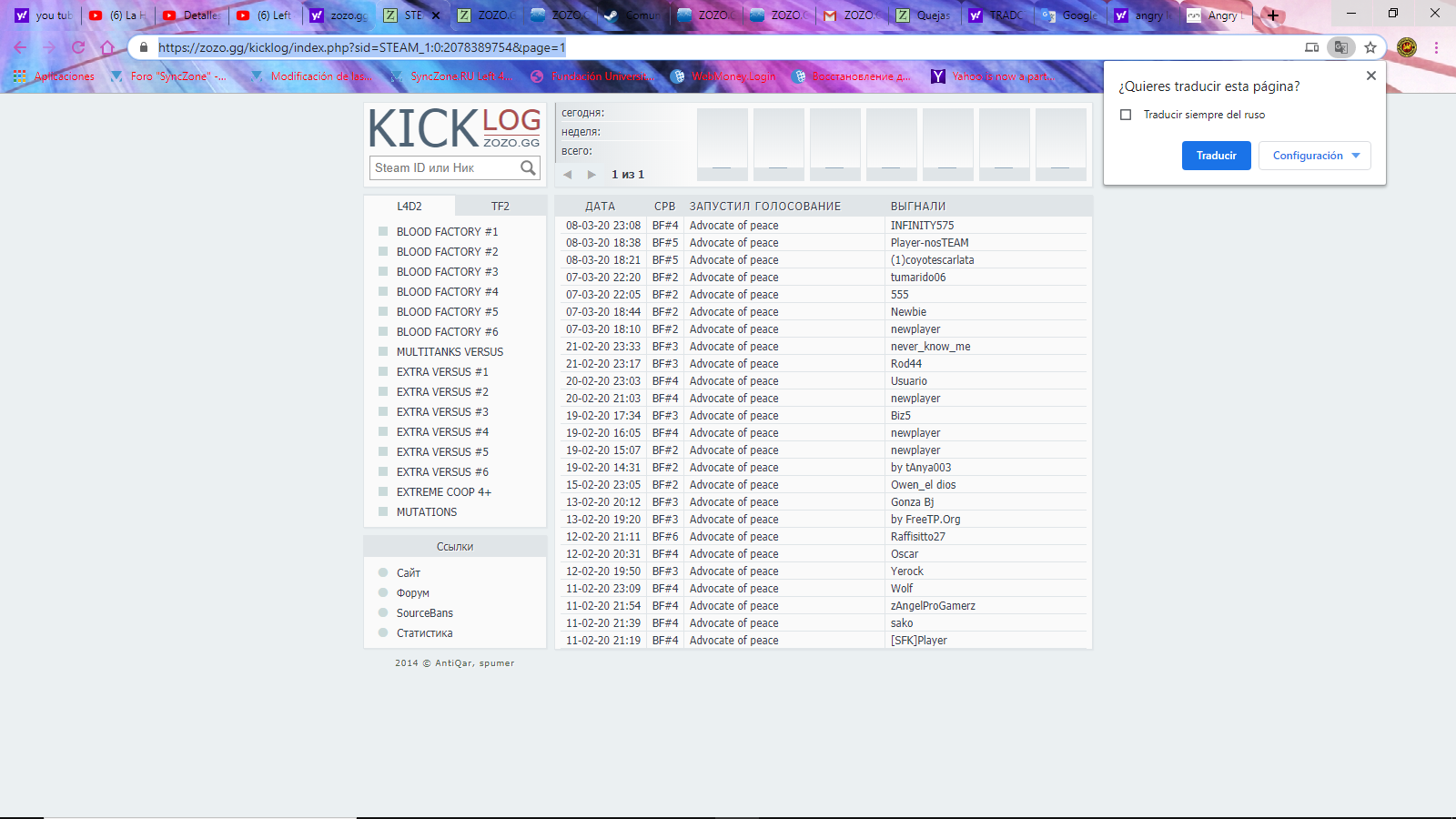
Task: Click the first daily stats bar chart
Action: click(x=722, y=144)
